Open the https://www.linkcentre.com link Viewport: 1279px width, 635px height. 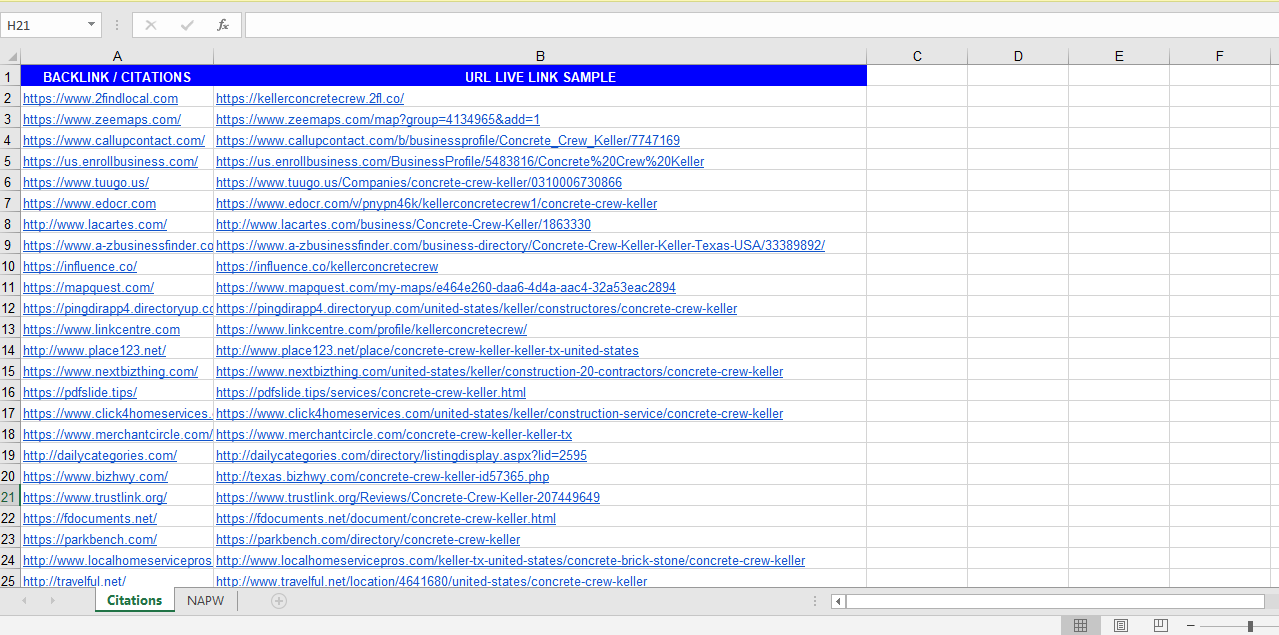(x=102, y=329)
